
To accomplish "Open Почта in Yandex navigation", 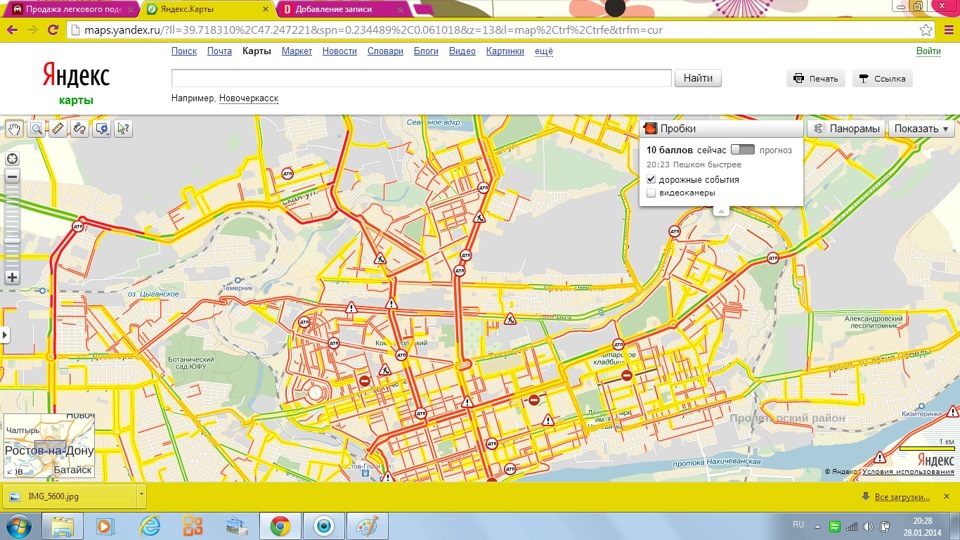I will [x=219, y=51].
